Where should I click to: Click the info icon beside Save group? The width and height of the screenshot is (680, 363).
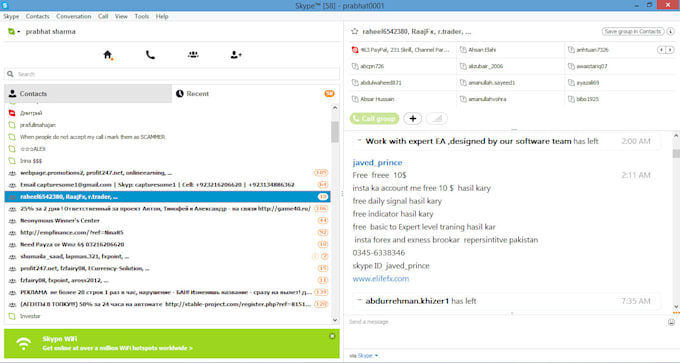click(670, 31)
